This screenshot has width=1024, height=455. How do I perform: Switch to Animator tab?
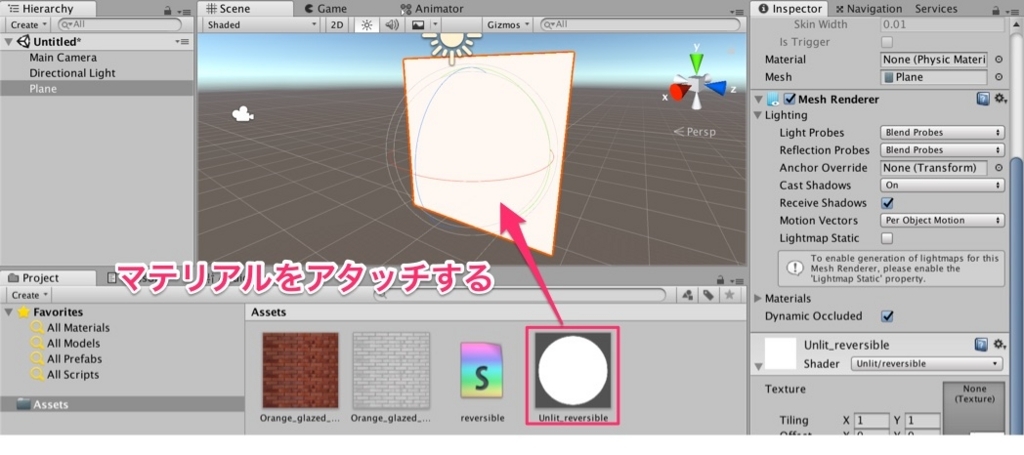pos(431,8)
